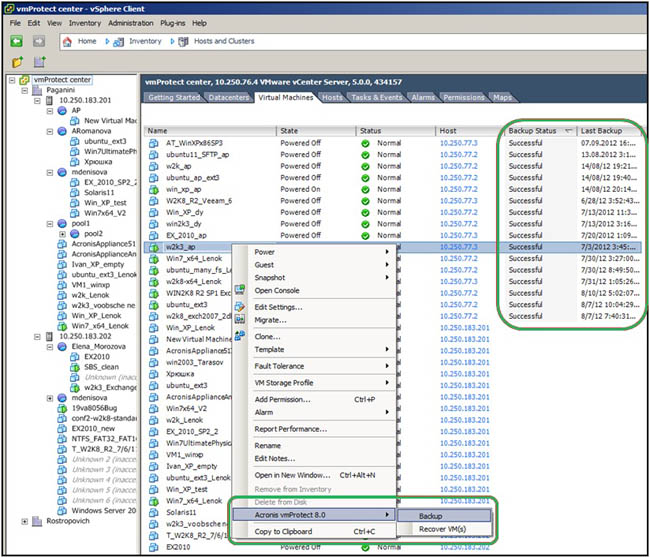This screenshot has height=557, width=650.
Task: Select w2k3_Exchange in the inventory tree
Action: [x=110, y=388]
